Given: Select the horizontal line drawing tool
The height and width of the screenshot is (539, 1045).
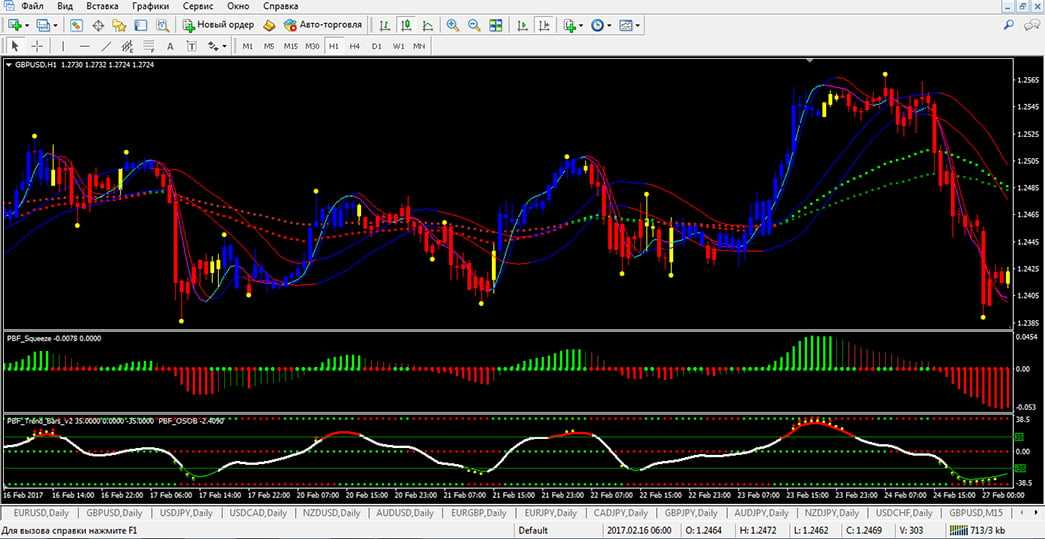Looking at the screenshot, I should coord(84,46).
